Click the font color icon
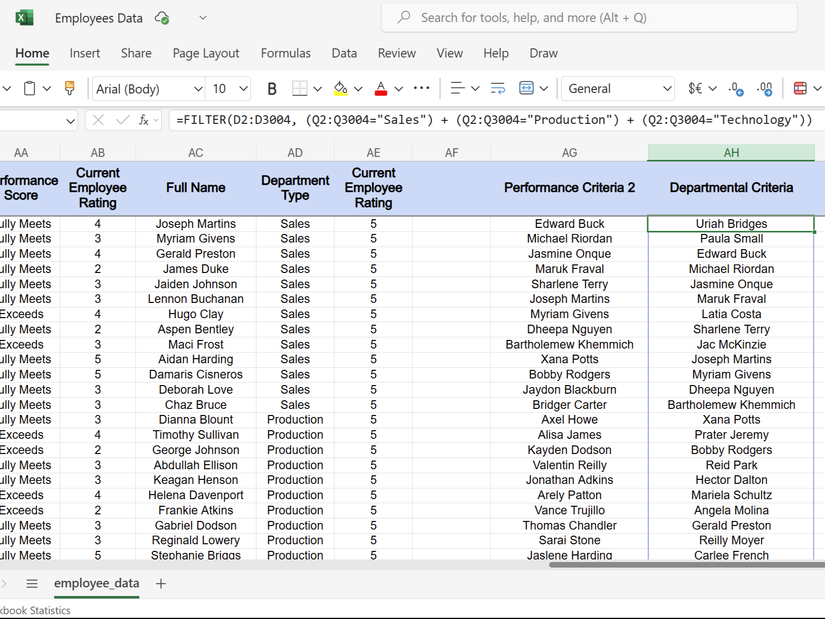 pos(381,89)
